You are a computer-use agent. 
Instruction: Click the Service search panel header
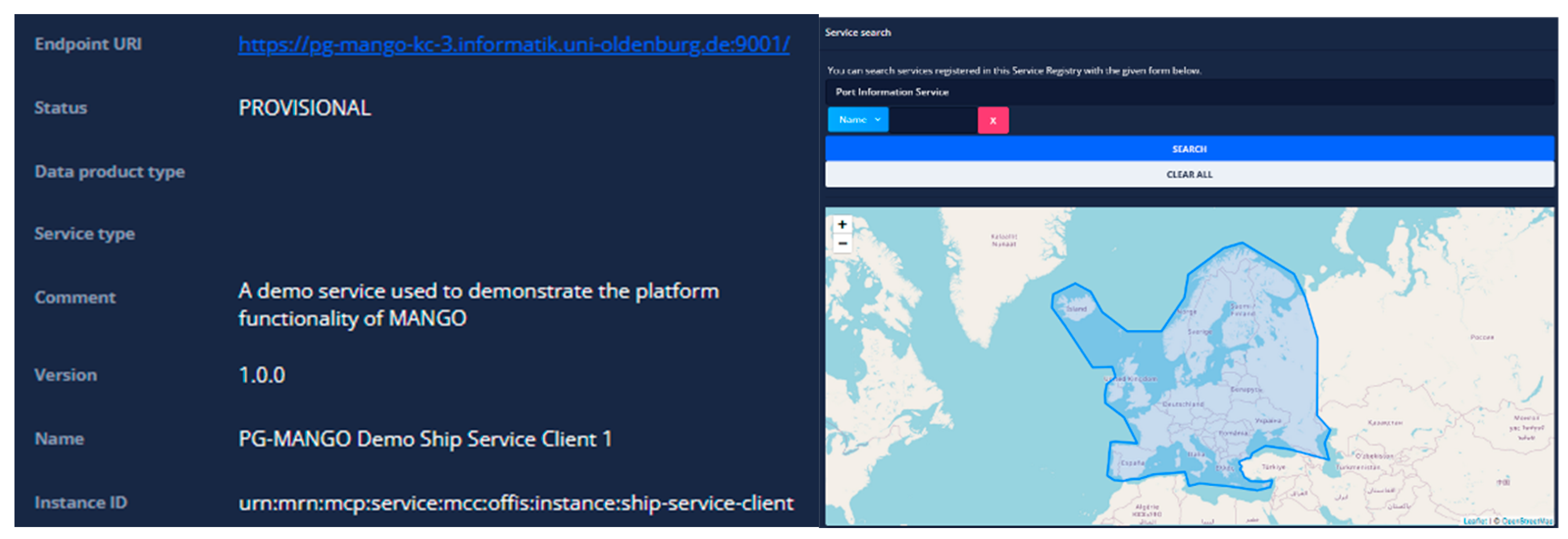[x=857, y=33]
